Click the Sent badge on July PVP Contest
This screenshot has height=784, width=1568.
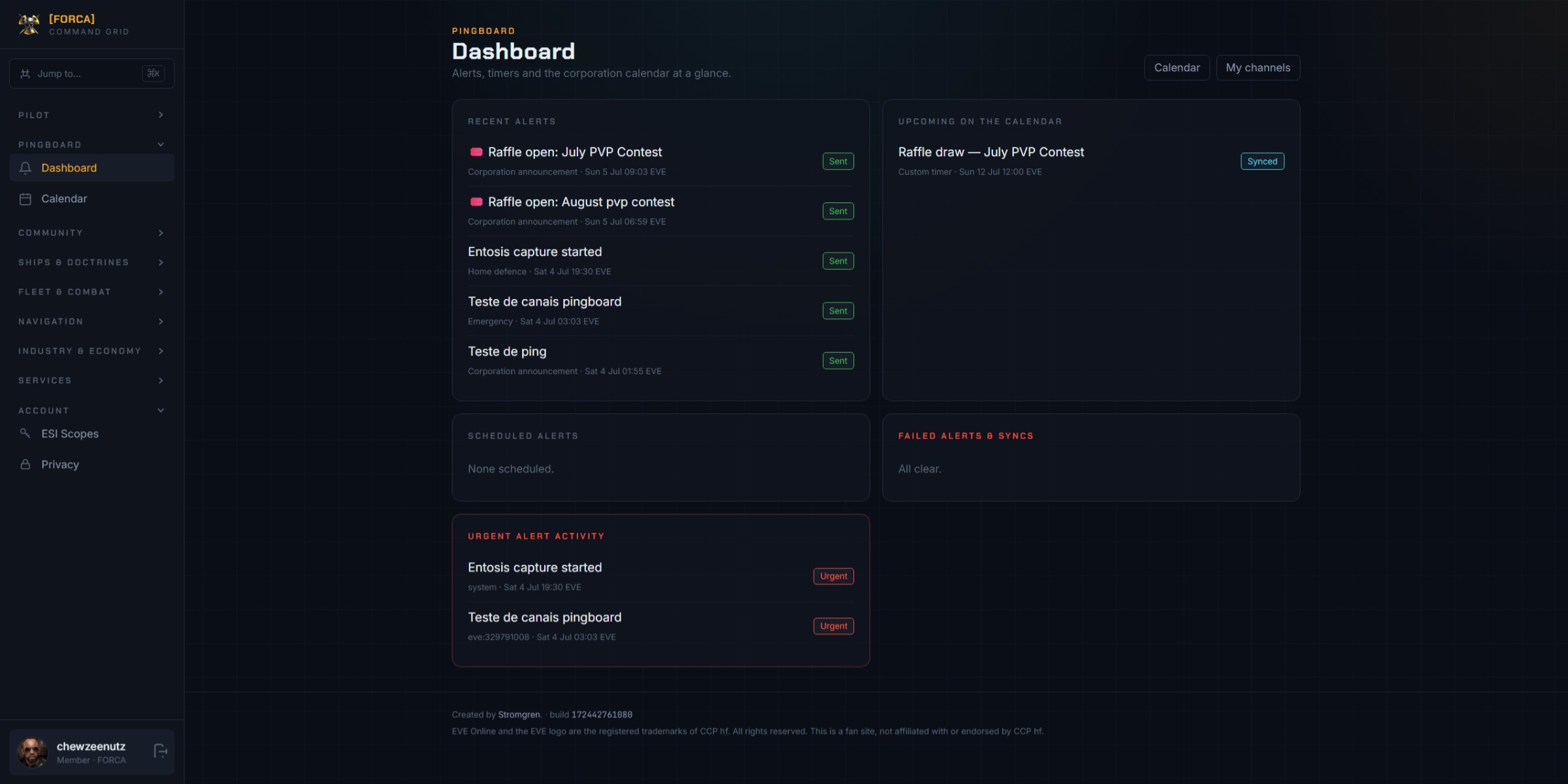coord(838,161)
